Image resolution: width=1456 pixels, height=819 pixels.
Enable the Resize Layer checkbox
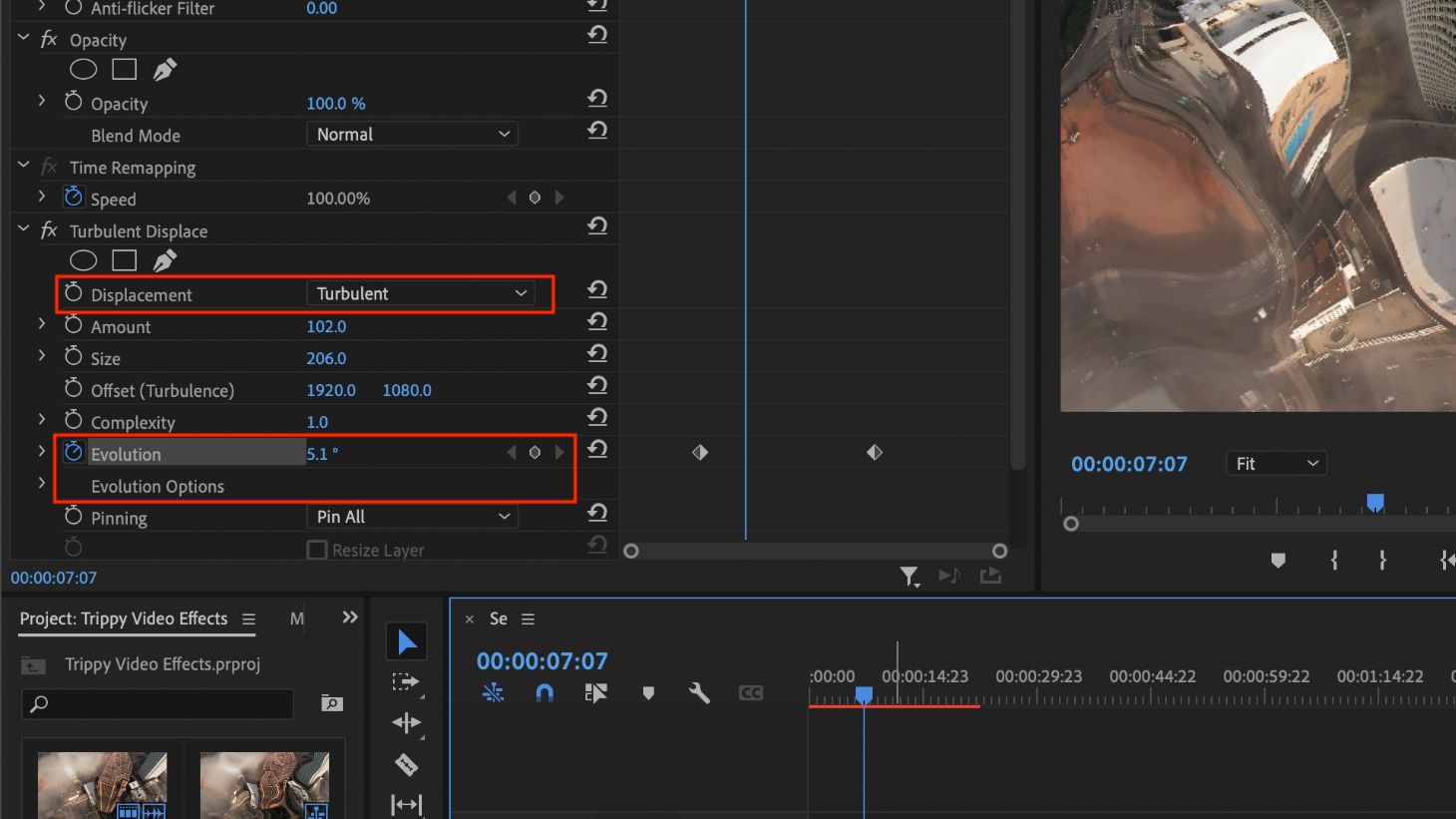(316, 549)
